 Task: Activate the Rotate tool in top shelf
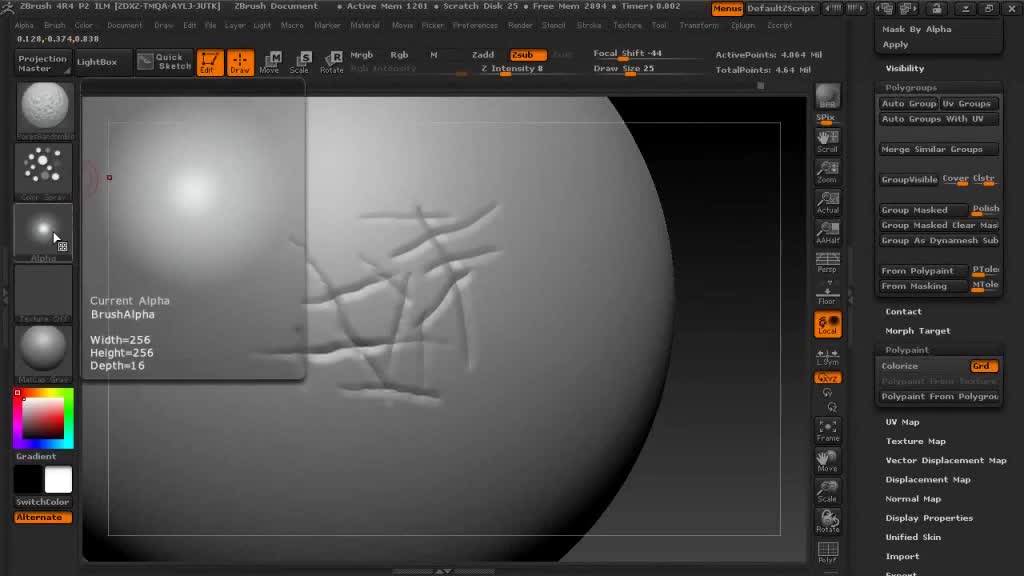[332, 63]
